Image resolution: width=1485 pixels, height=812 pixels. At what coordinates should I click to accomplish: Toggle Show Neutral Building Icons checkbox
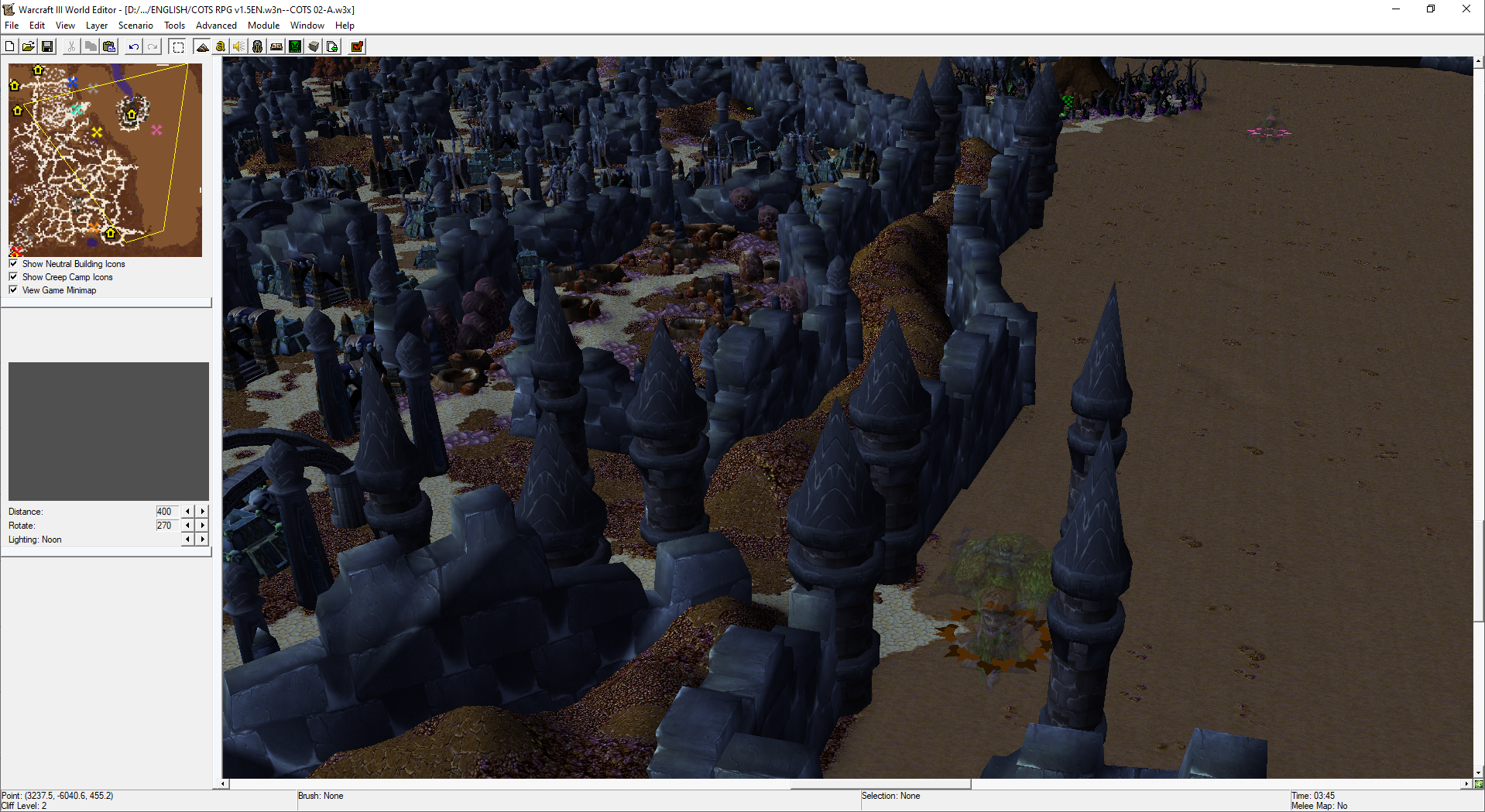pos(13,264)
